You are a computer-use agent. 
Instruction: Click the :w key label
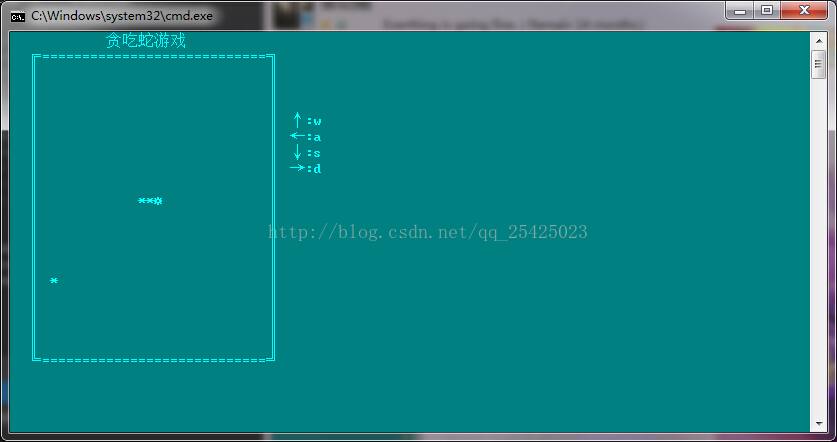pos(314,121)
